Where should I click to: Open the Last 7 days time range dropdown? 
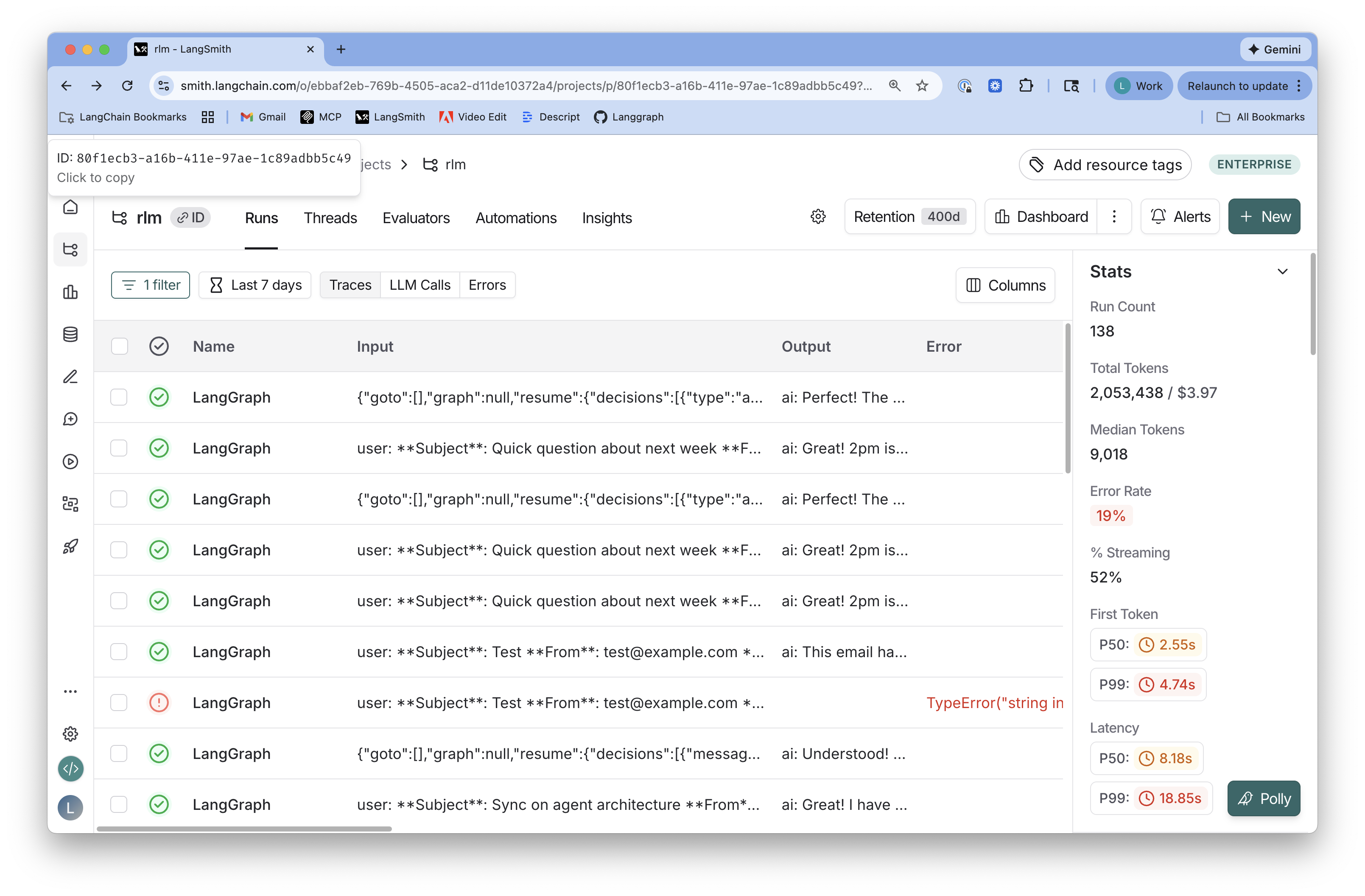(255, 285)
